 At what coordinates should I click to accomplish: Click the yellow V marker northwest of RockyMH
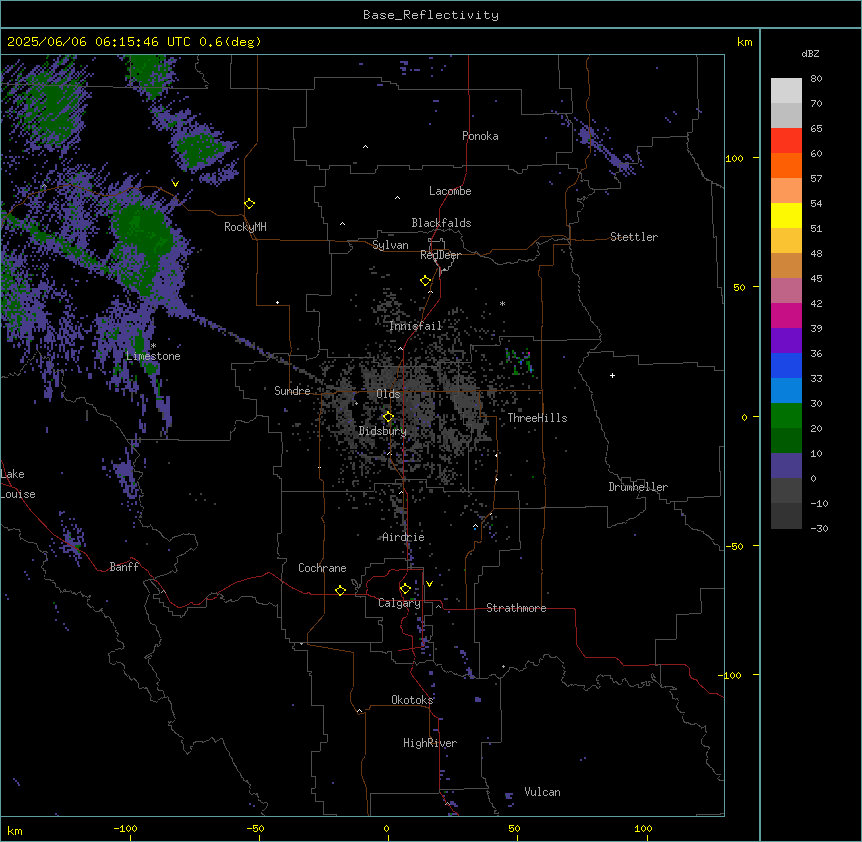pos(175,184)
